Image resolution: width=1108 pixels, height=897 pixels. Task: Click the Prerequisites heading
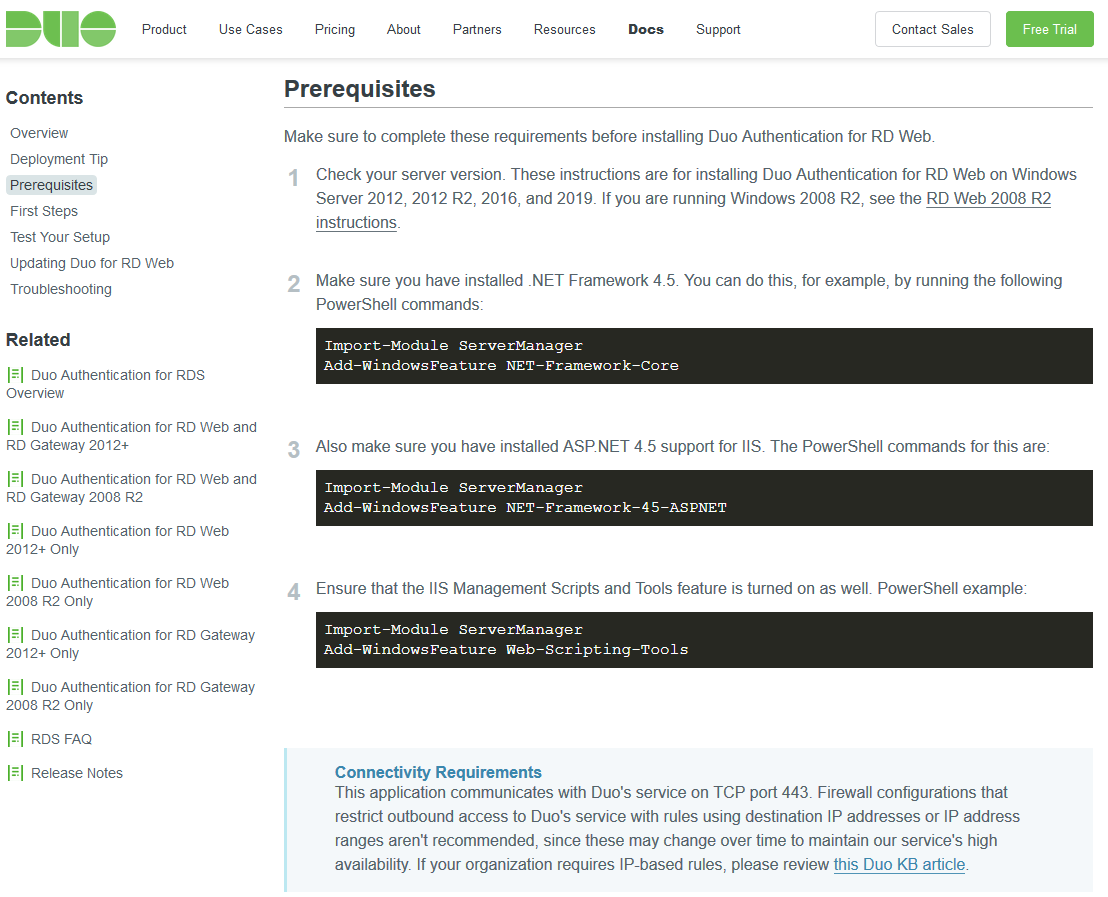point(360,89)
